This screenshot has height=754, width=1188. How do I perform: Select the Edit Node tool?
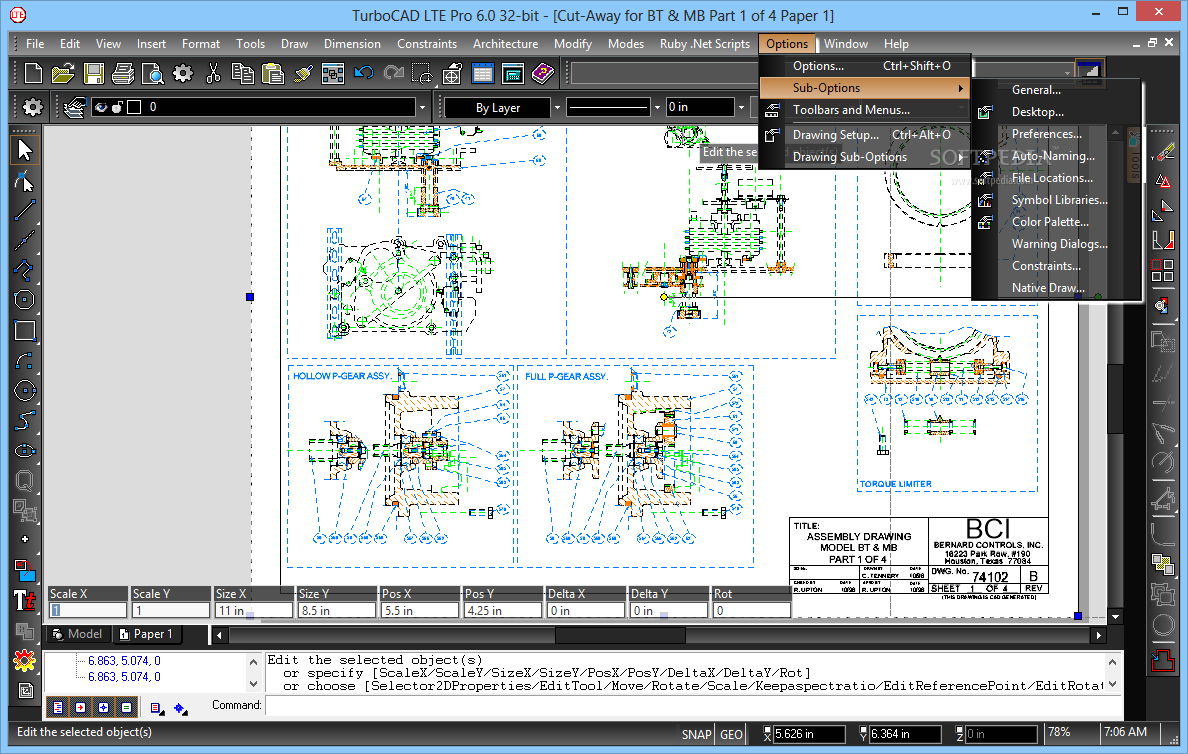pyautogui.click(x=24, y=180)
